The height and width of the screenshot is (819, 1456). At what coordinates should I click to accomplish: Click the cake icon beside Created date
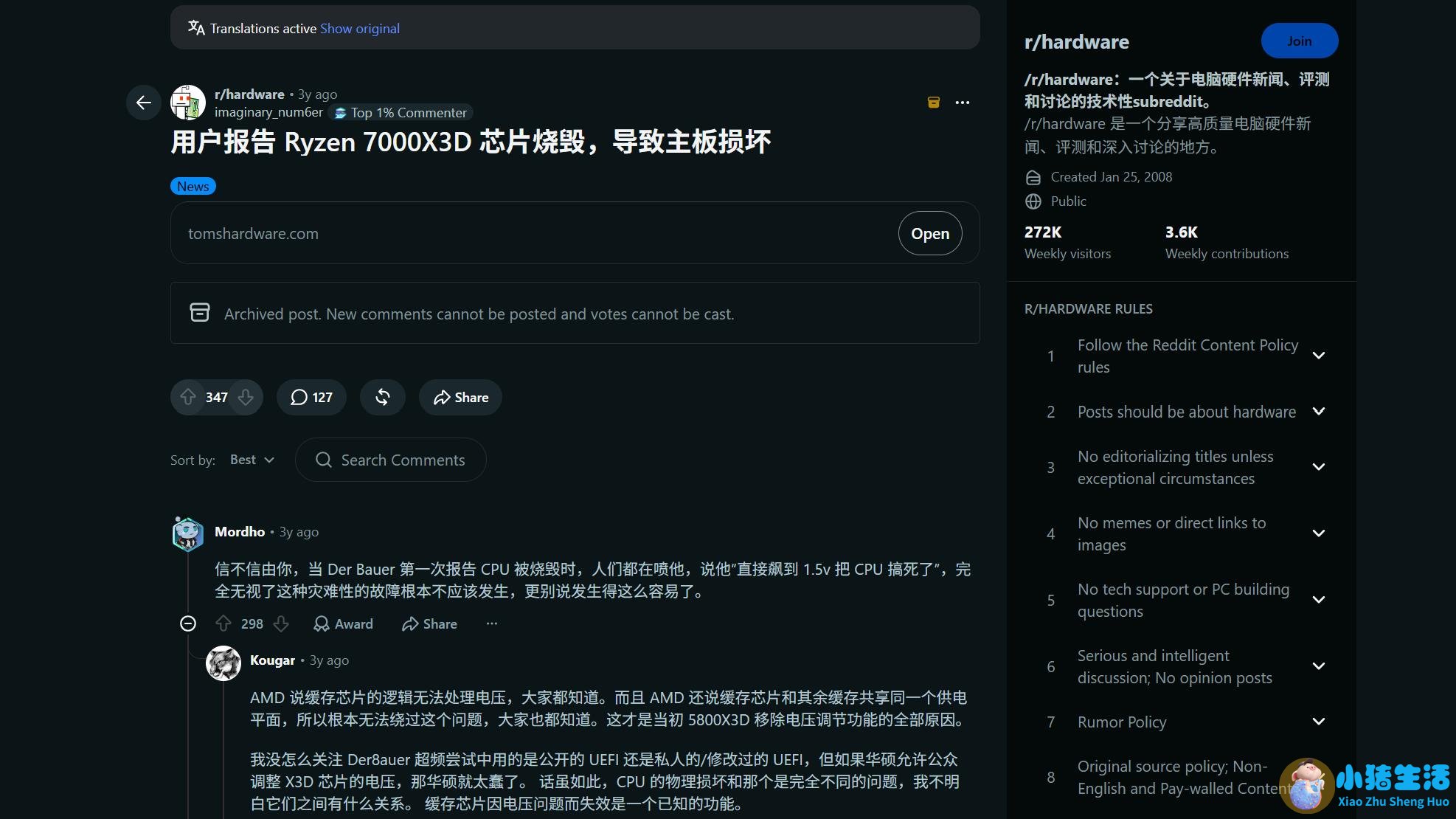pos(1033,177)
